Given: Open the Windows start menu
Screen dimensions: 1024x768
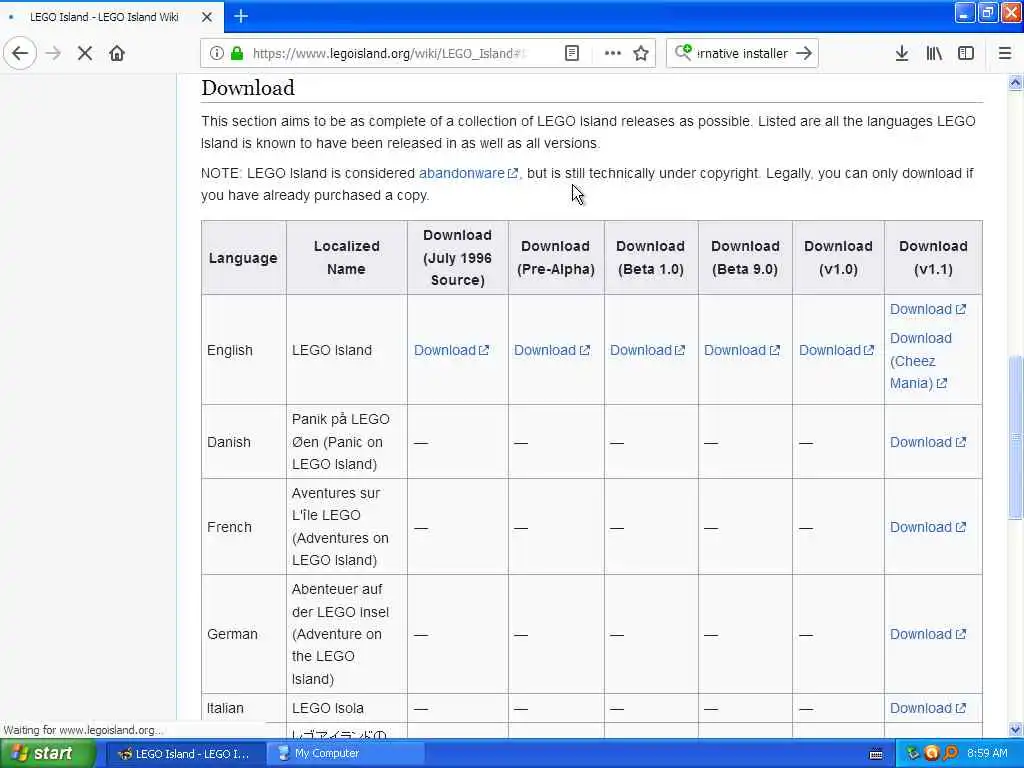Looking at the screenshot, I should (x=48, y=754).
